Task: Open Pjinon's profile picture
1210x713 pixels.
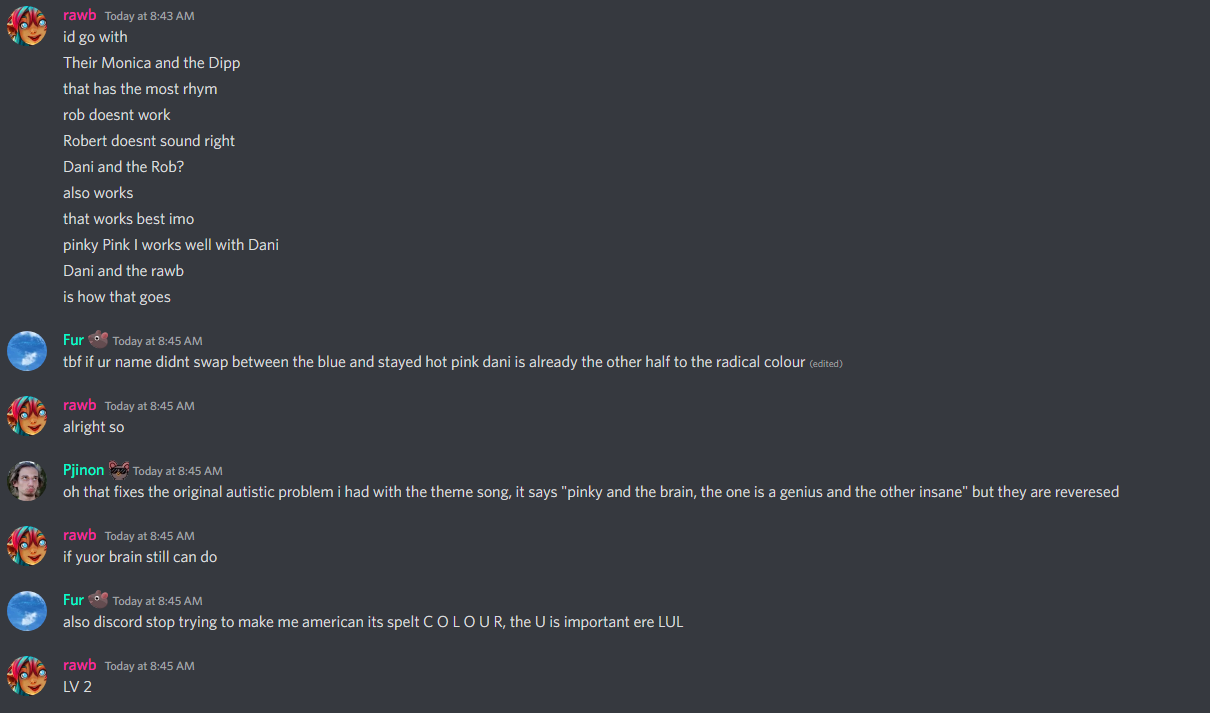Action: tap(27, 481)
